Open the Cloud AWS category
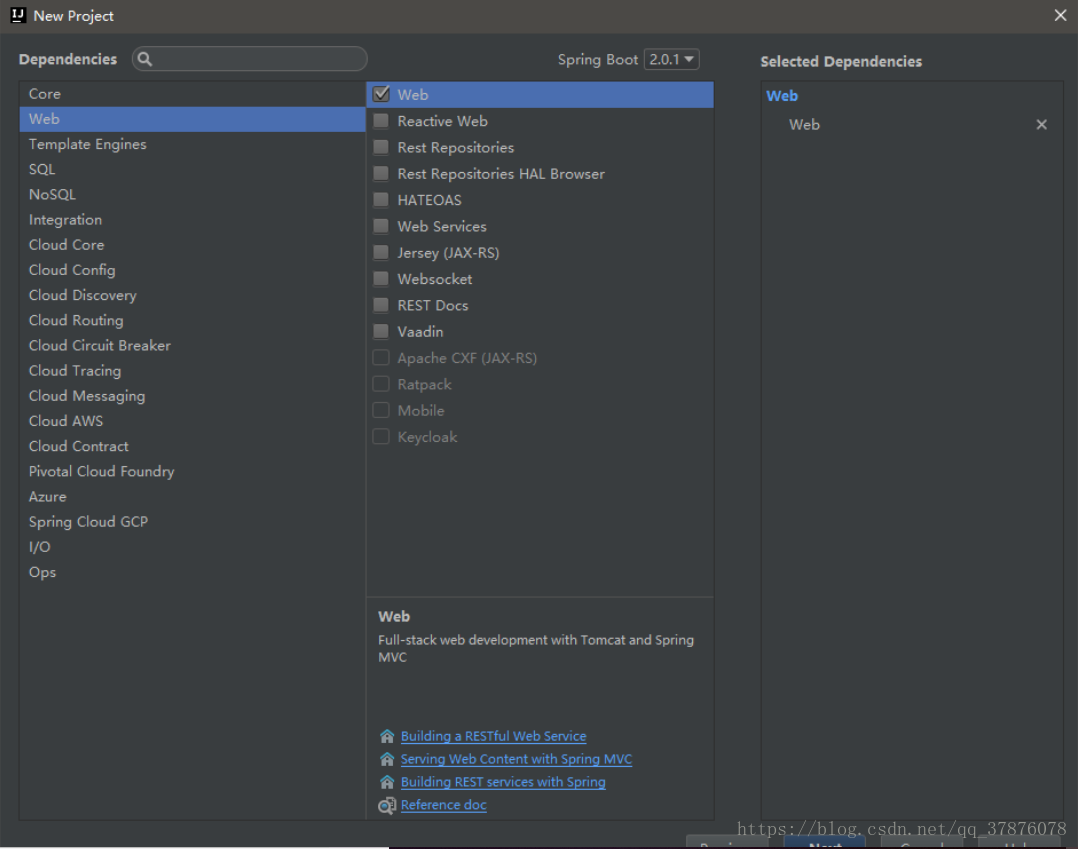The width and height of the screenshot is (1078, 849). 192,421
